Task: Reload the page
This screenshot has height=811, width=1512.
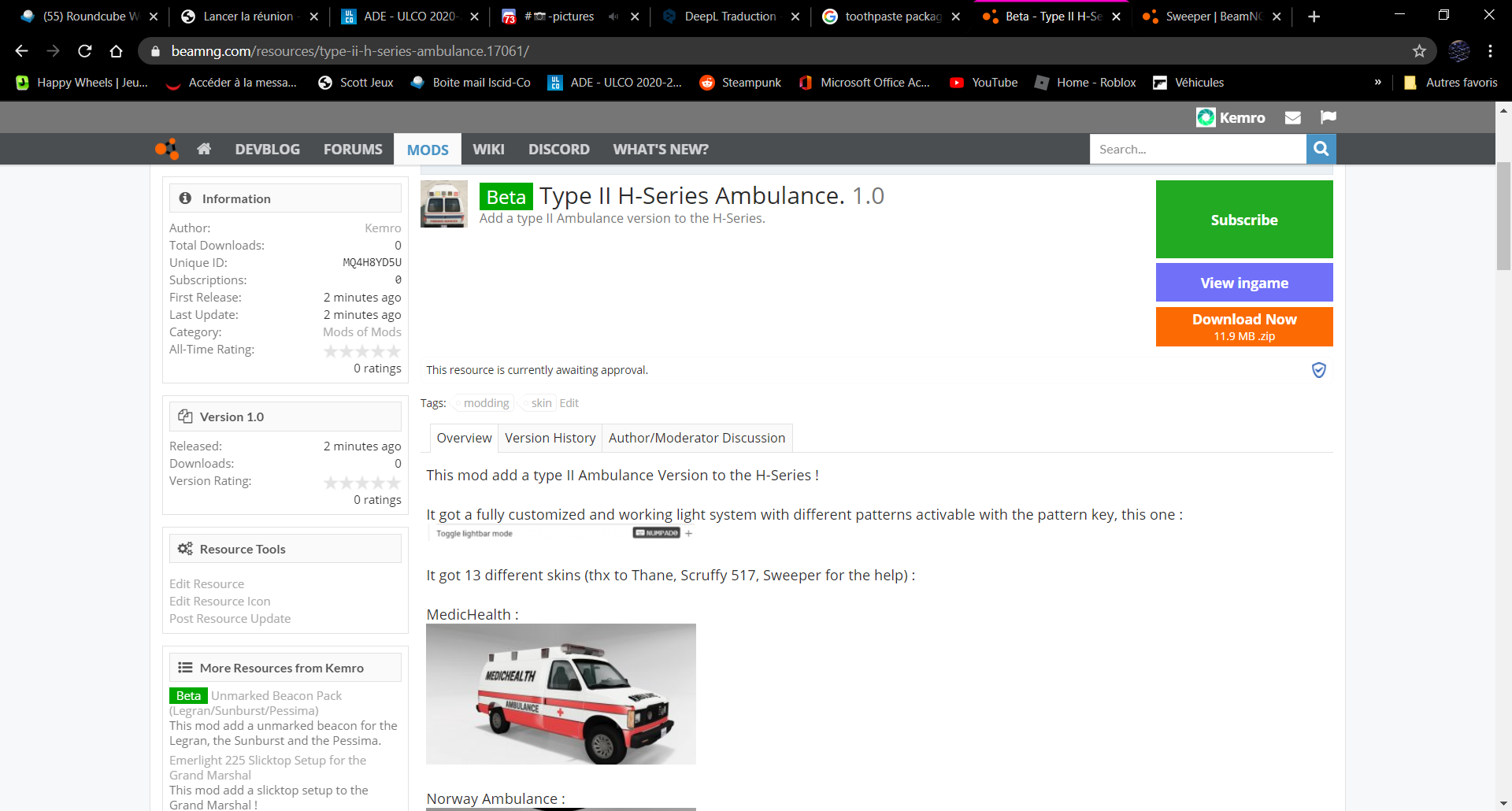Action: (85, 51)
